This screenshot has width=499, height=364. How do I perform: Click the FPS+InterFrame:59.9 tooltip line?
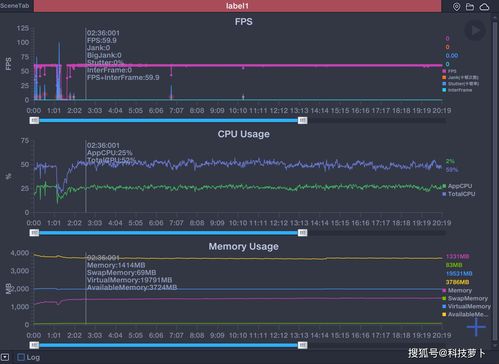pos(123,78)
